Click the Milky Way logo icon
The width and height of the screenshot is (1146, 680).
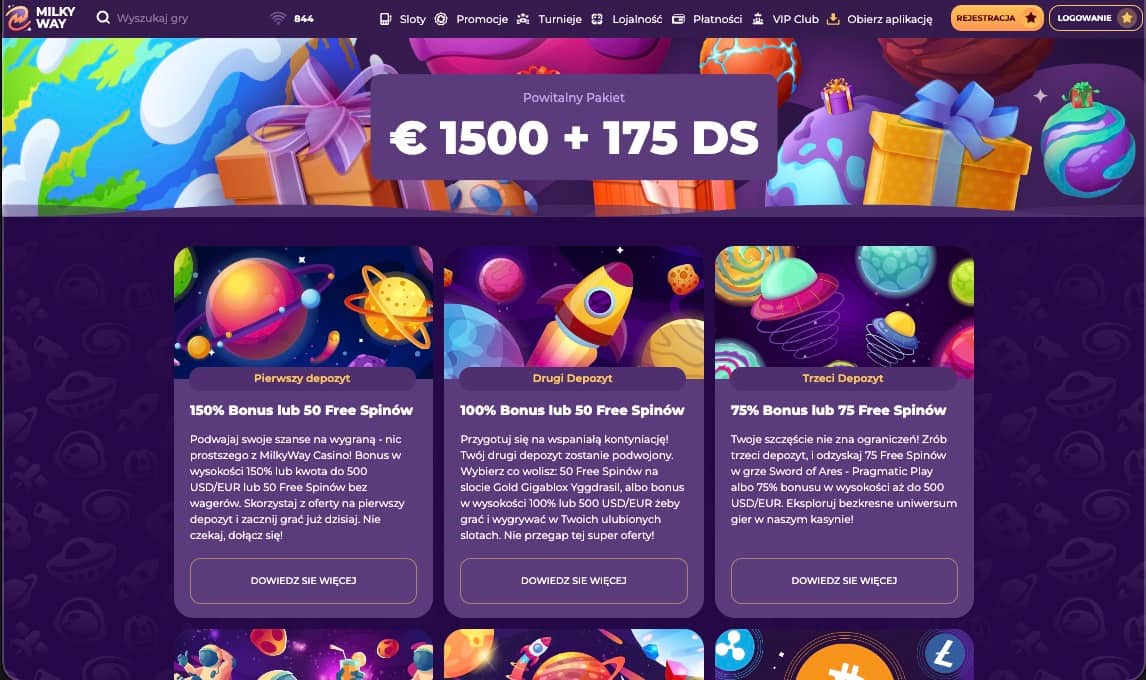coord(18,18)
